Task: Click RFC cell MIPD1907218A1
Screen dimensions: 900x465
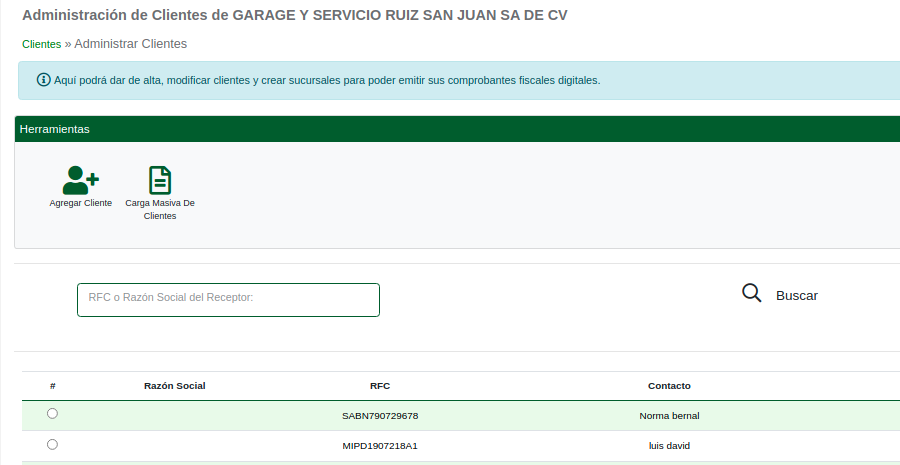Action: (x=380, y=446)
